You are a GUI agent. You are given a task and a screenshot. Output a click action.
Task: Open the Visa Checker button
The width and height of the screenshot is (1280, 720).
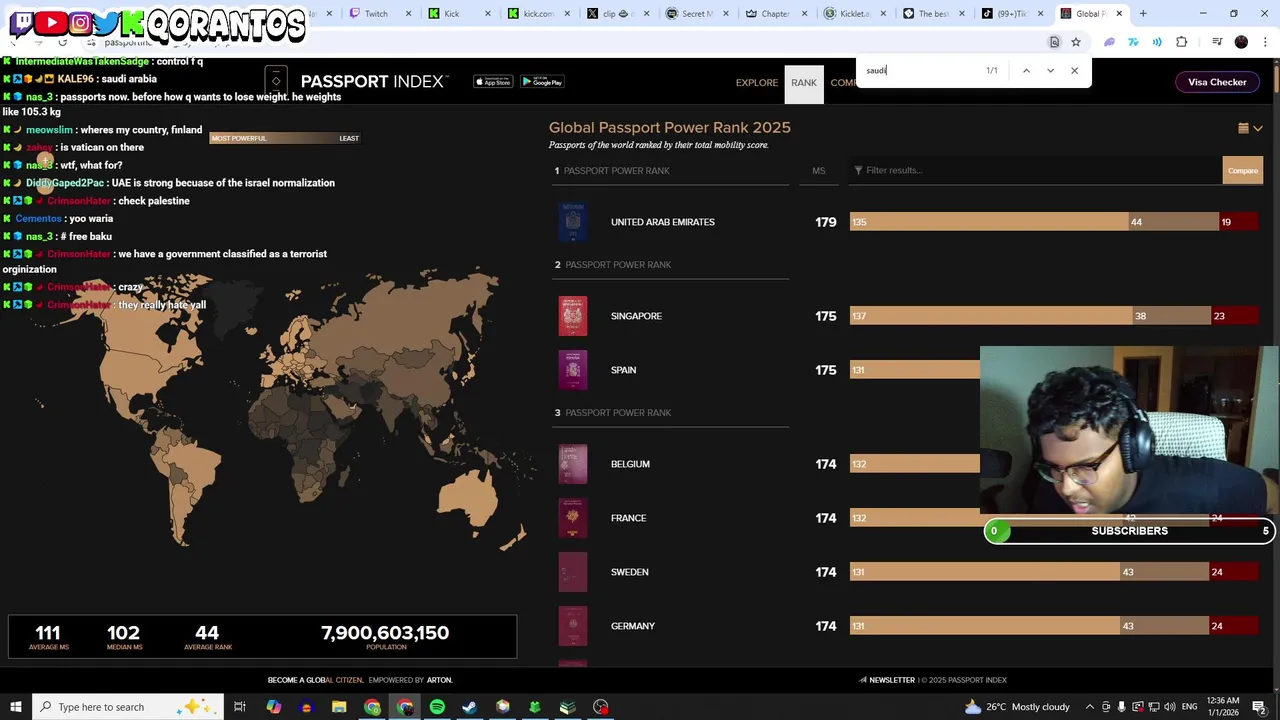click(1217, 82)
